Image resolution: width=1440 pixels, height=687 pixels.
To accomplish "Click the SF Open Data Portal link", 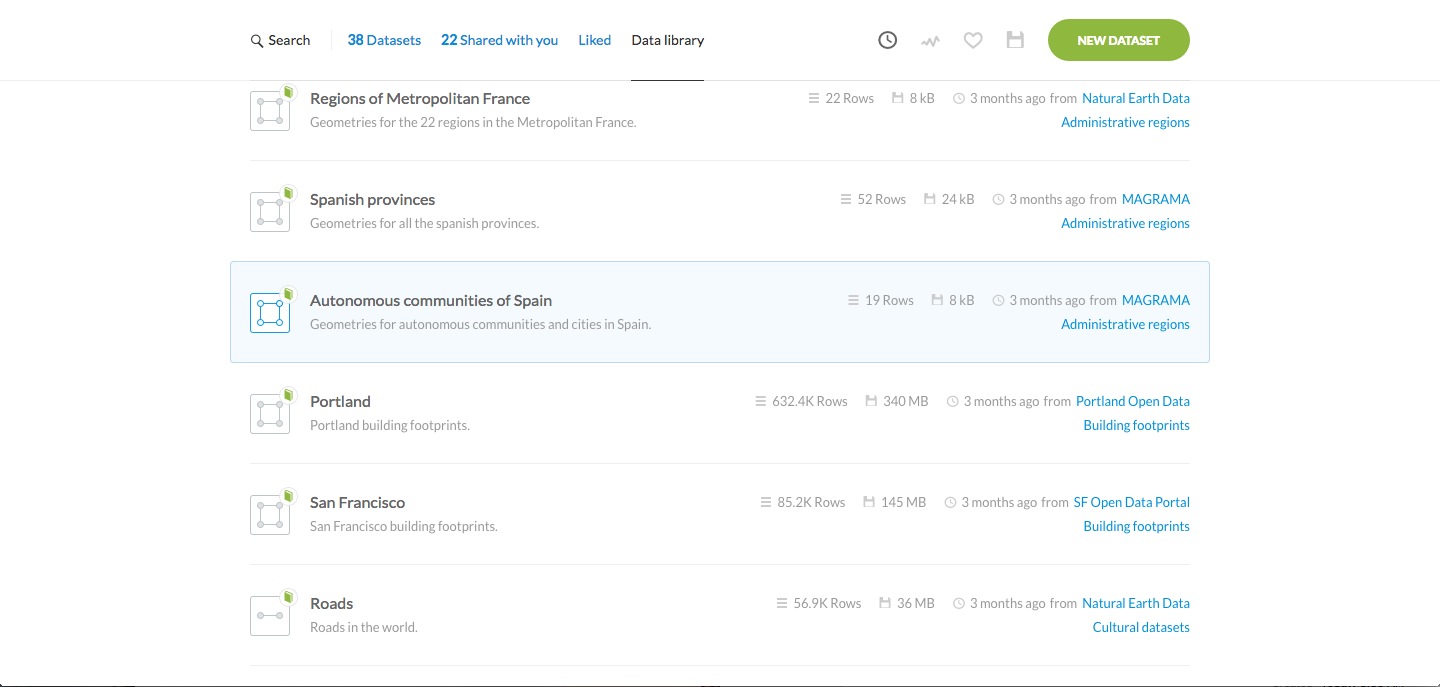I will click(x=1131, y=503).
